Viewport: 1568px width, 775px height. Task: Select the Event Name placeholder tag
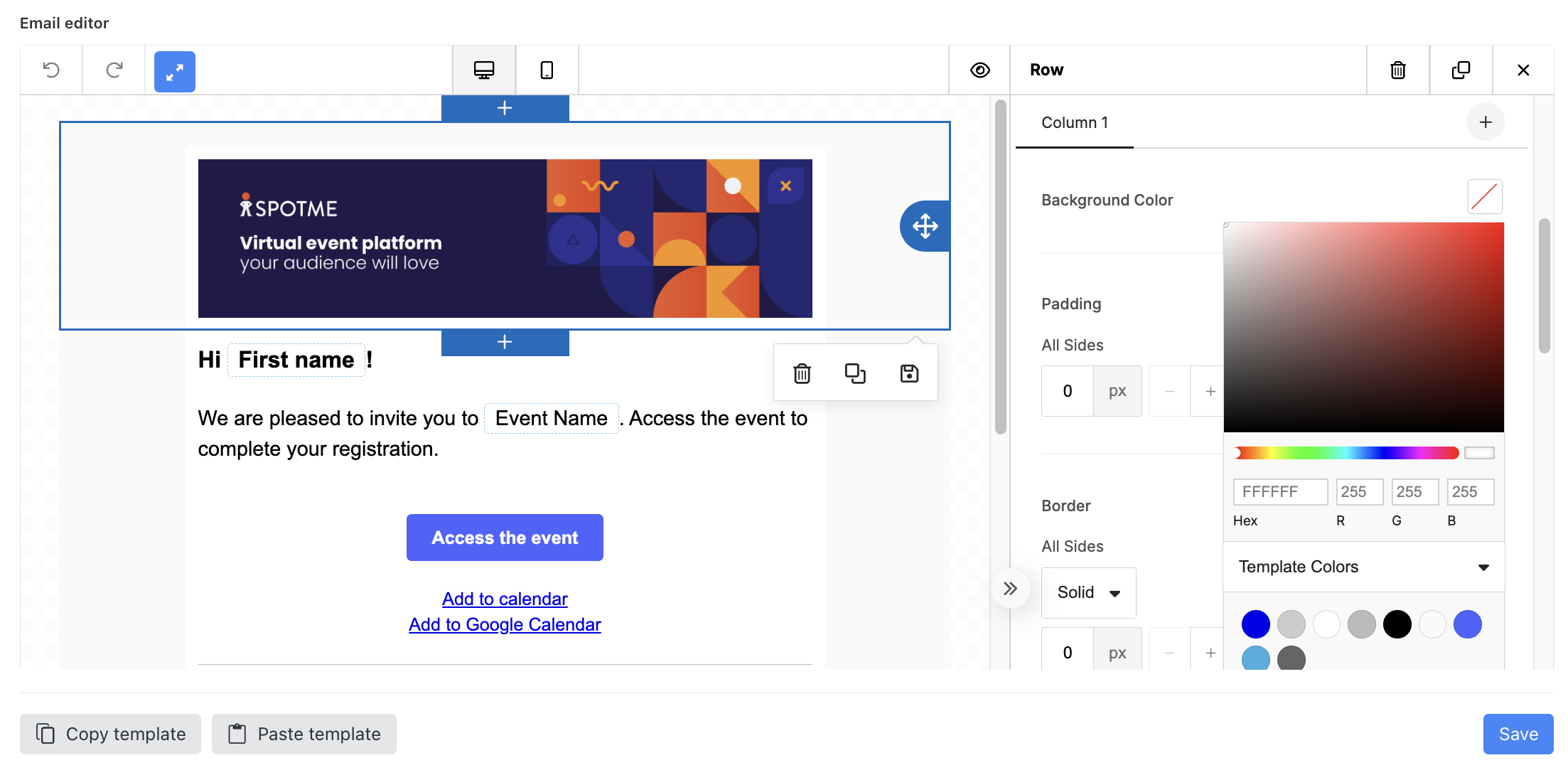pos(552,418)
